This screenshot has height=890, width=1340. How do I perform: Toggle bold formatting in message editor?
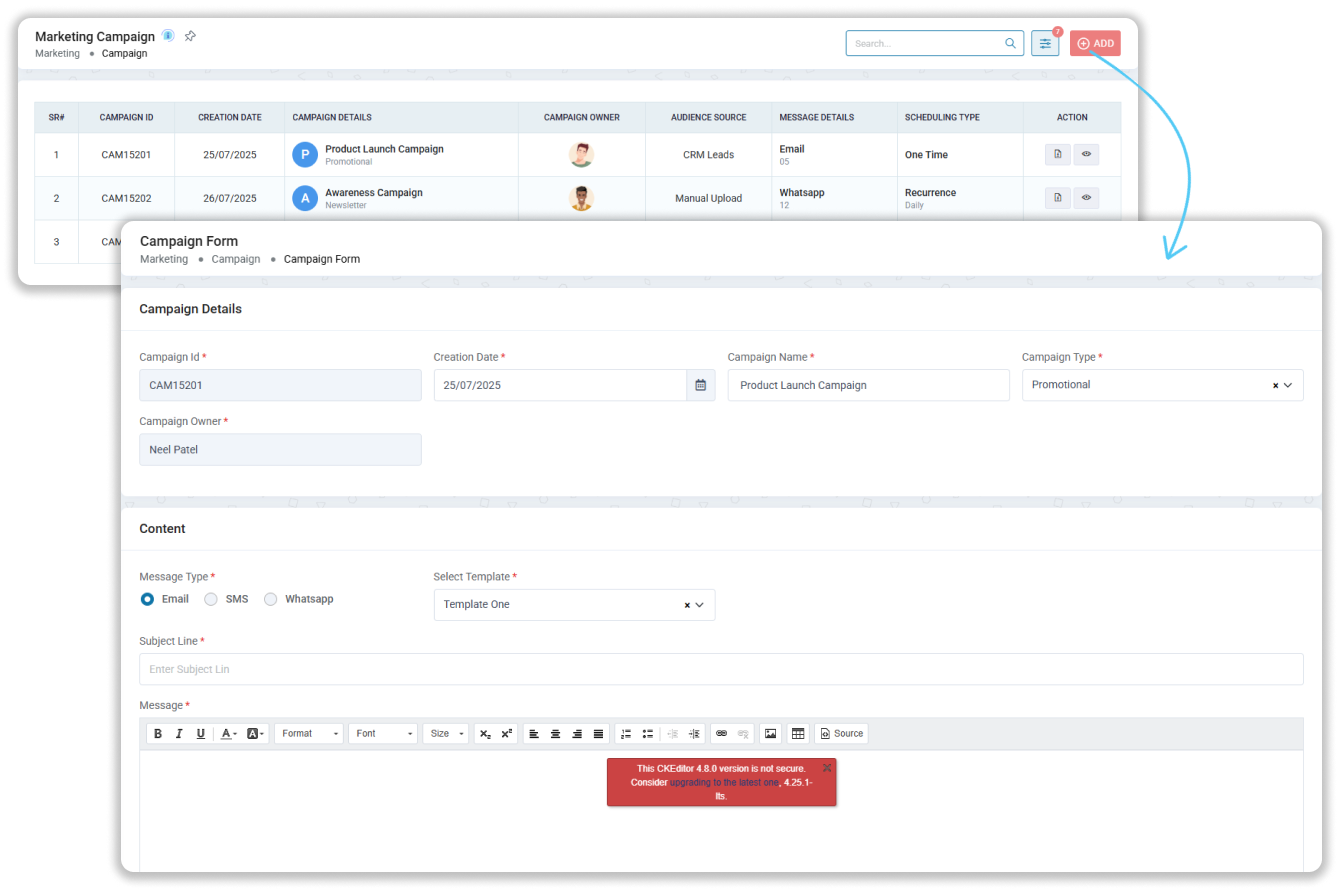pos(158,734)
